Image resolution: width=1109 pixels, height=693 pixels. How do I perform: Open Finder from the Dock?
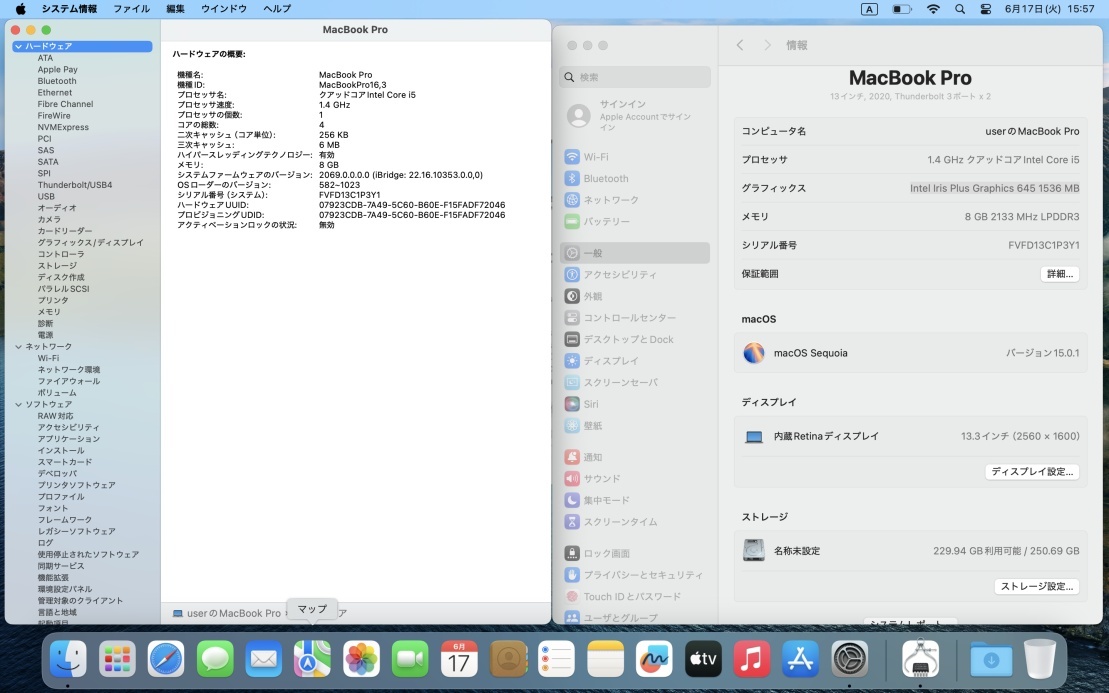click(x=69, y=659)
